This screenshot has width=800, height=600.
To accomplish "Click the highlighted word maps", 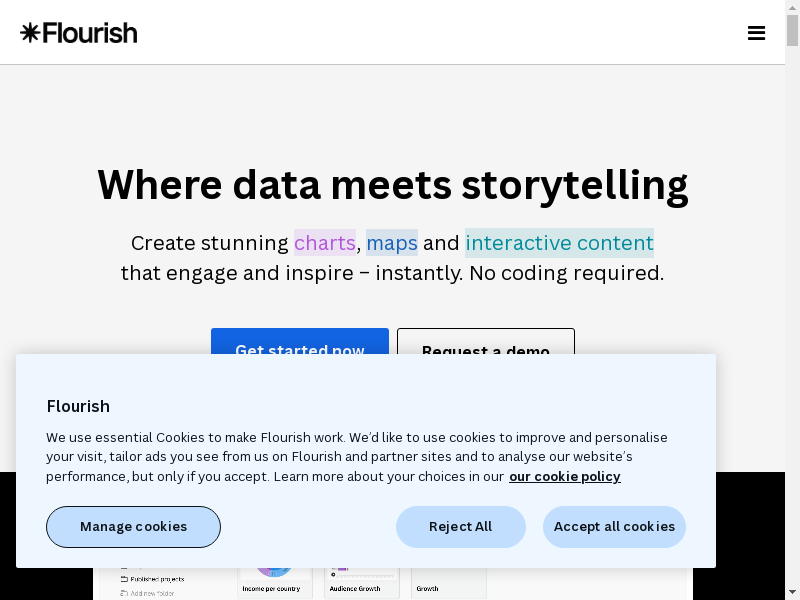I will click(x=391, y=243).
